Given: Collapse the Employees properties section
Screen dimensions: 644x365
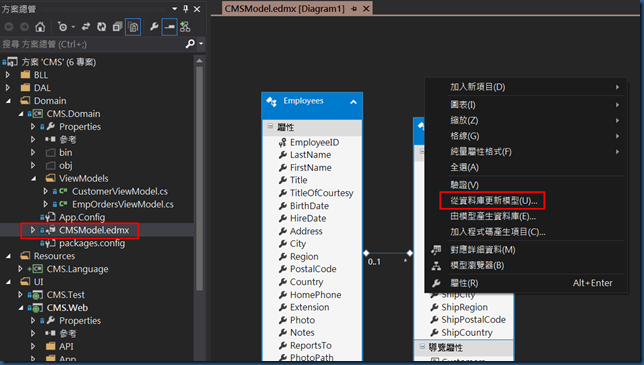Looking at the screenshot, I should [270, 126].
